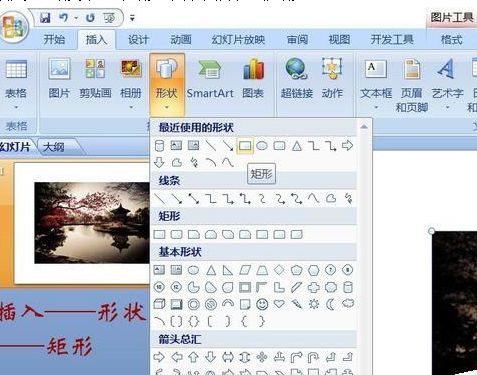Image resolution: width=477 pixels, height=375 pixels.
Task: Switch to the 大纲 outline tab
Action: (x=54, y=147)
